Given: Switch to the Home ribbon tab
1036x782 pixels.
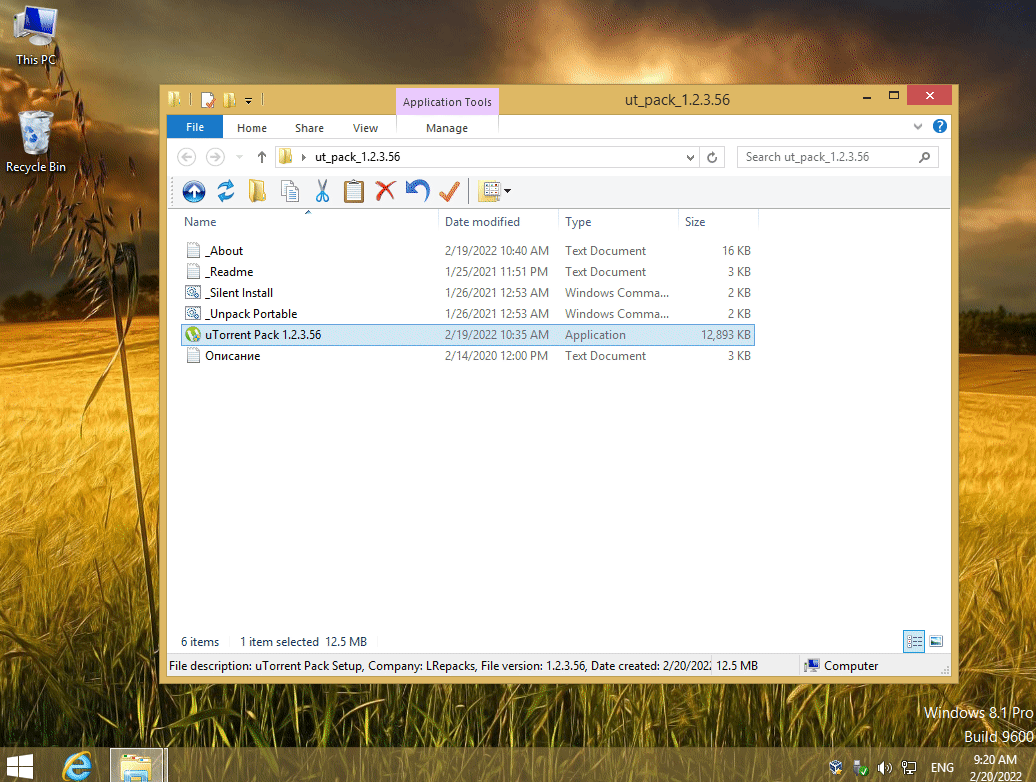Looking at the screenshot, I should pyautogui.click(x=252, y=127).
